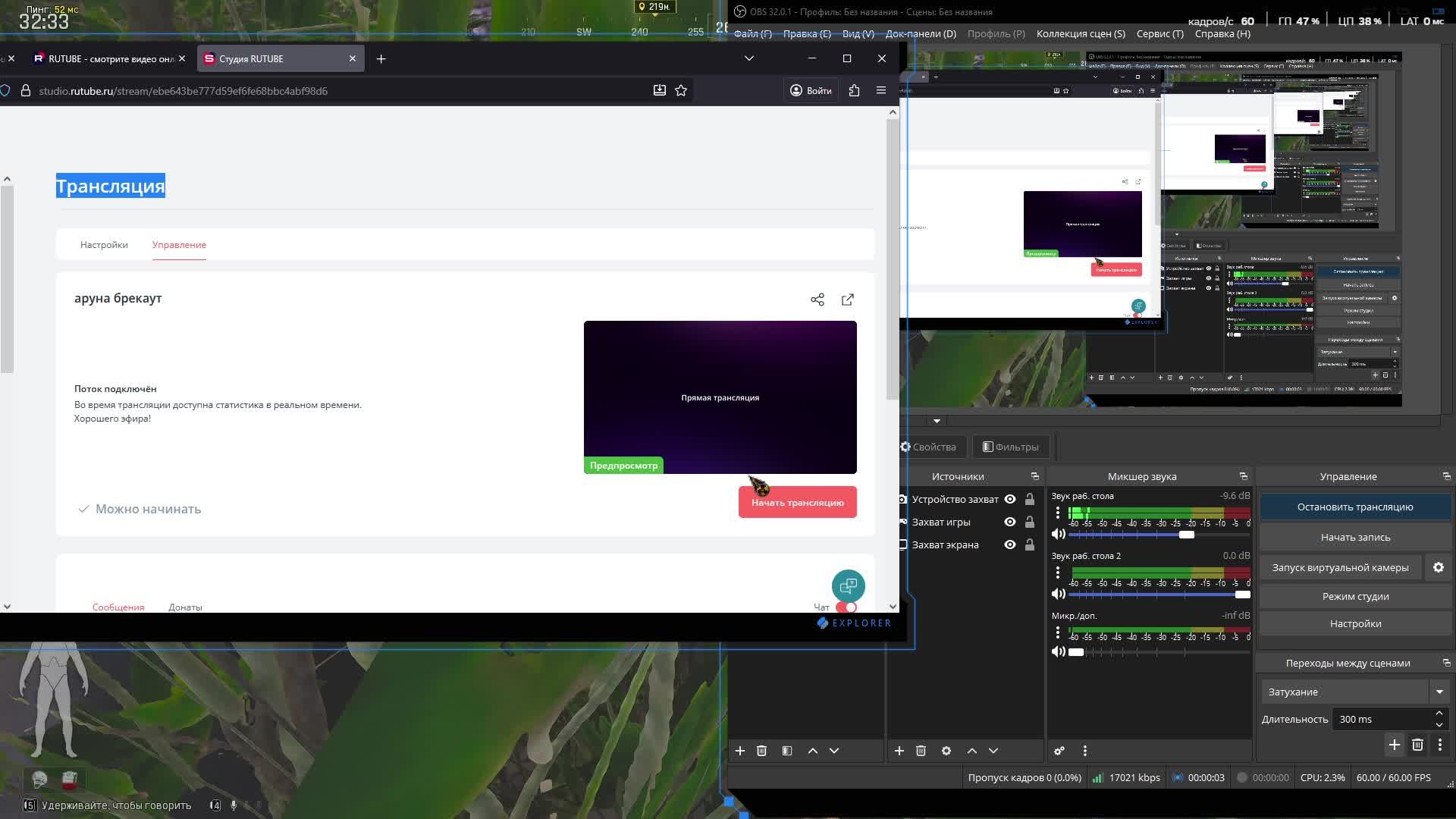Open the audio mixer advanced properties gears icon

point(1059,751)
